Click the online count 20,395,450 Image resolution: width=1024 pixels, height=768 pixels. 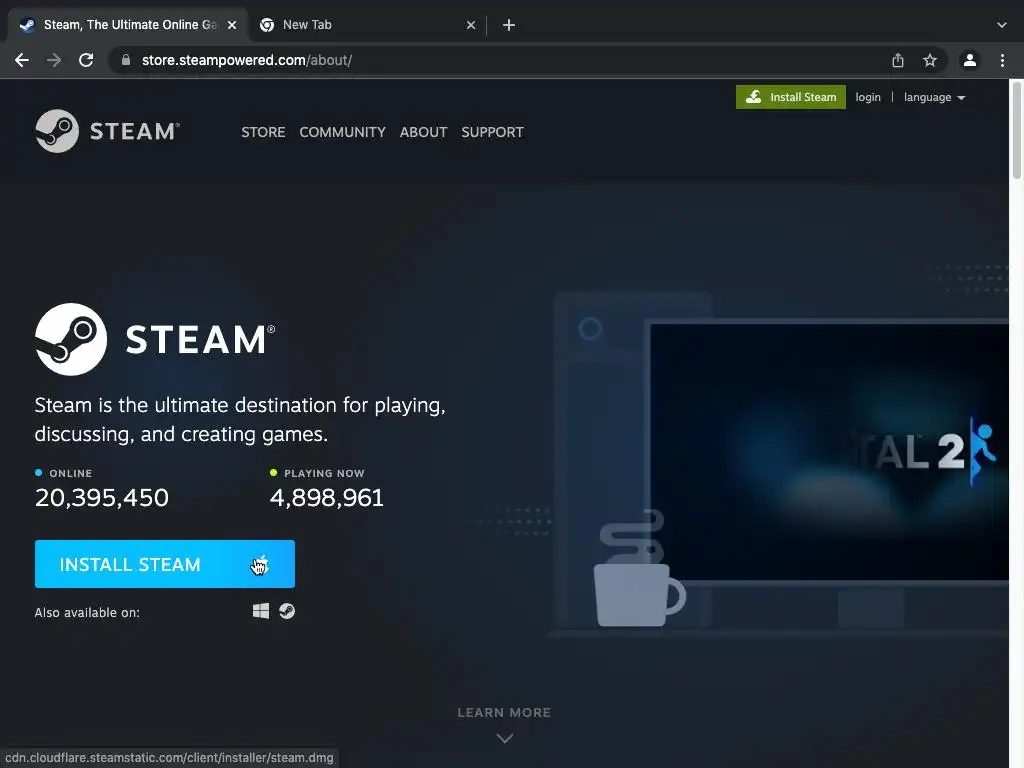[102, 498]
